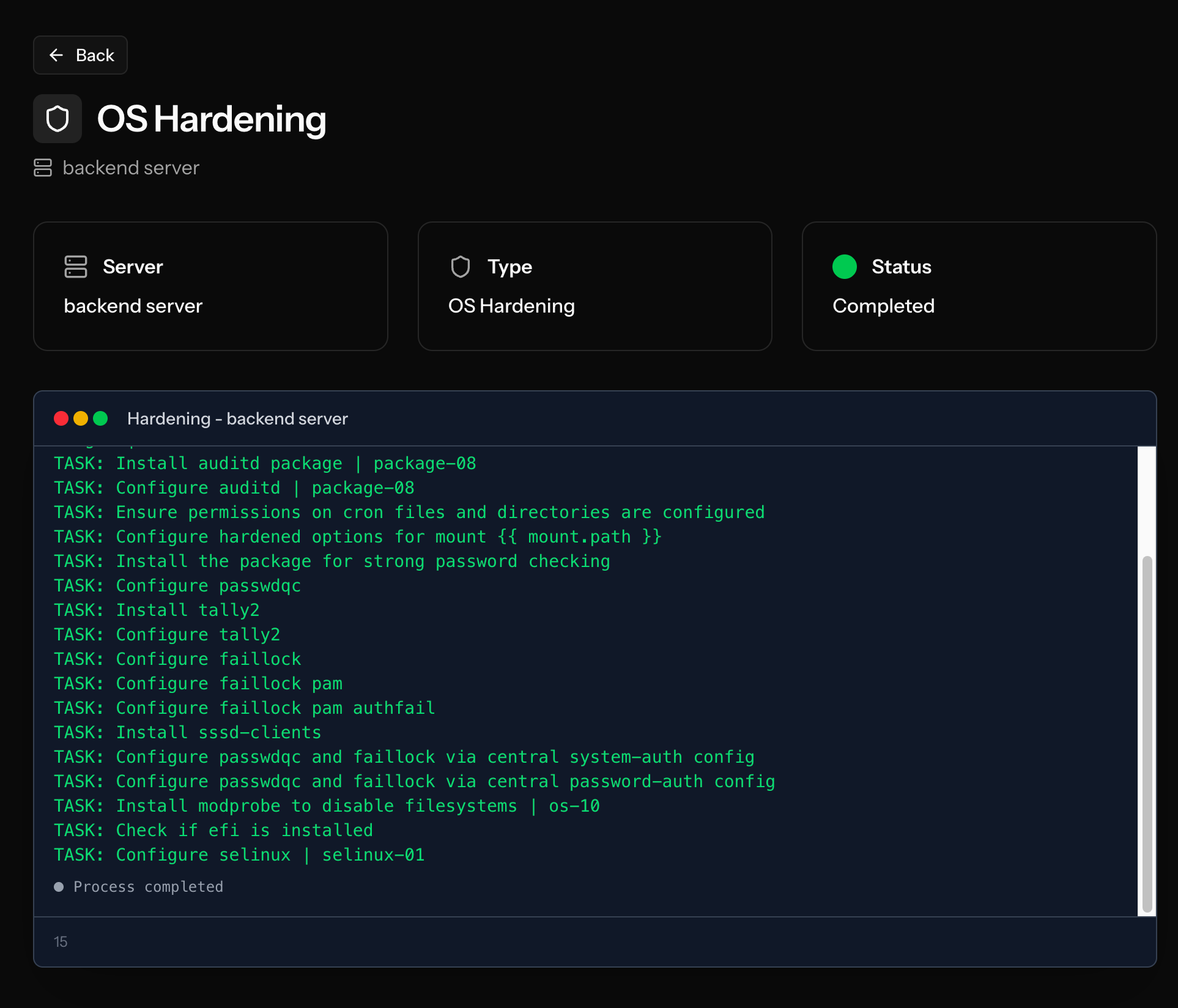This screenshot has width=1178, height=1008.
Task: Click log line Configure selinux | selinux-01
Action: click(x=239, y=855)
